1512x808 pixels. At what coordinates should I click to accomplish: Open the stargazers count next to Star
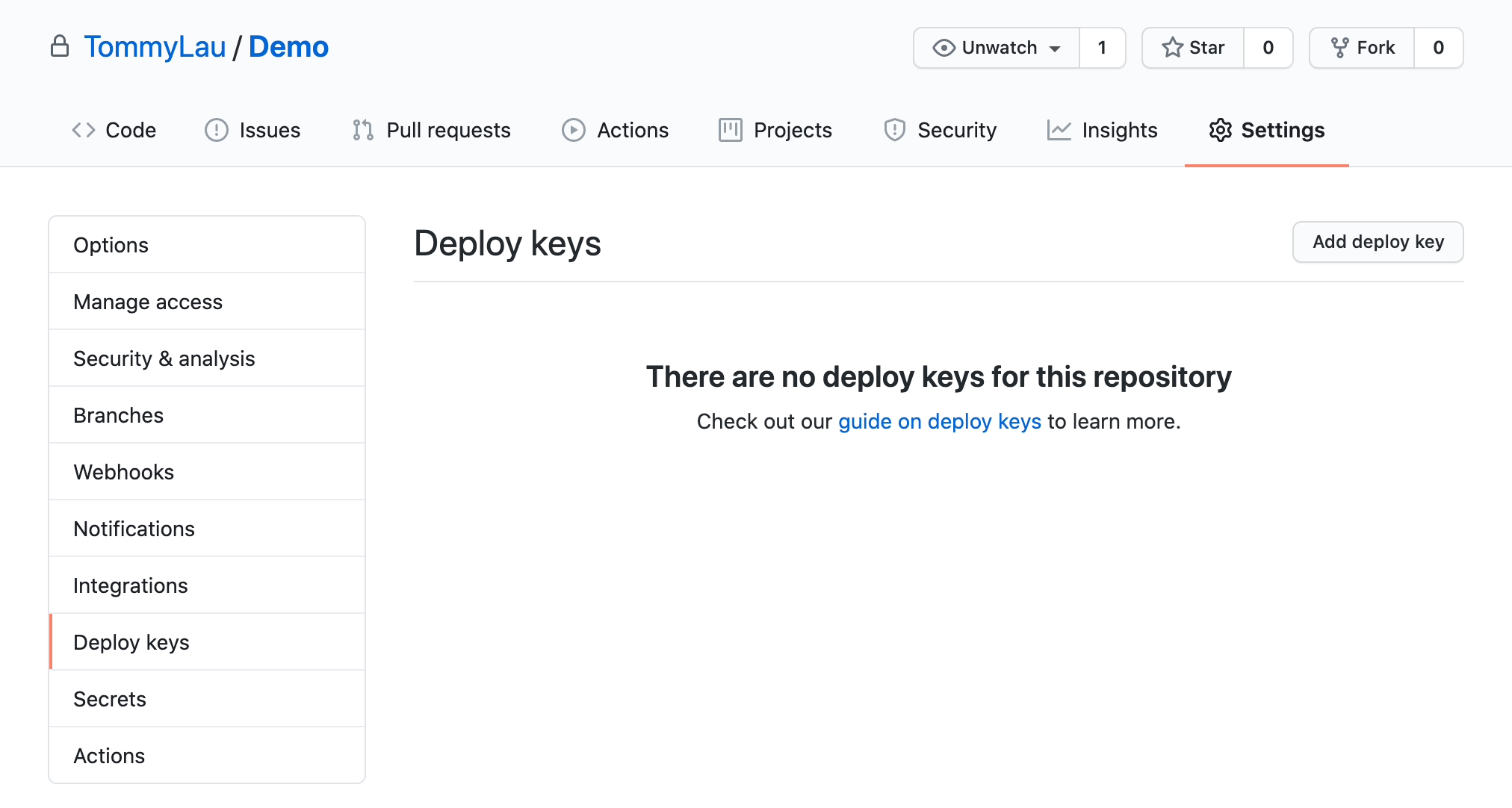click(1268, 48)
